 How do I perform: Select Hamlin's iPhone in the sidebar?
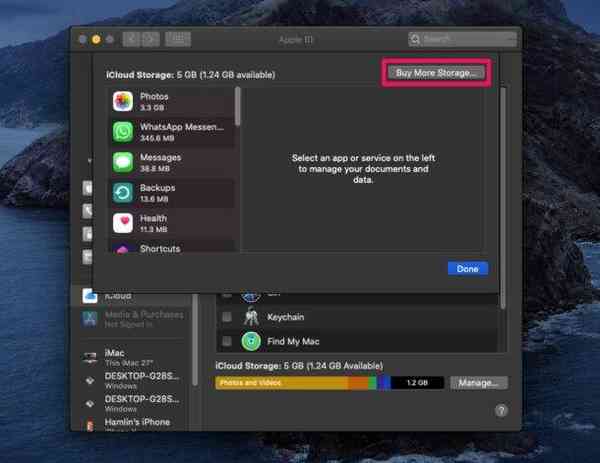[132, 424]
